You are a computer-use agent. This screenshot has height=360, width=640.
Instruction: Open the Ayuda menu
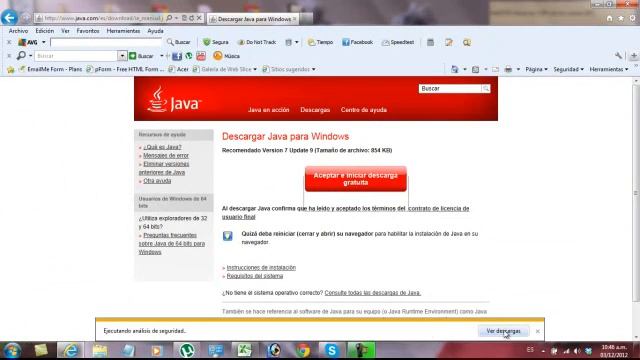[156, 31]
